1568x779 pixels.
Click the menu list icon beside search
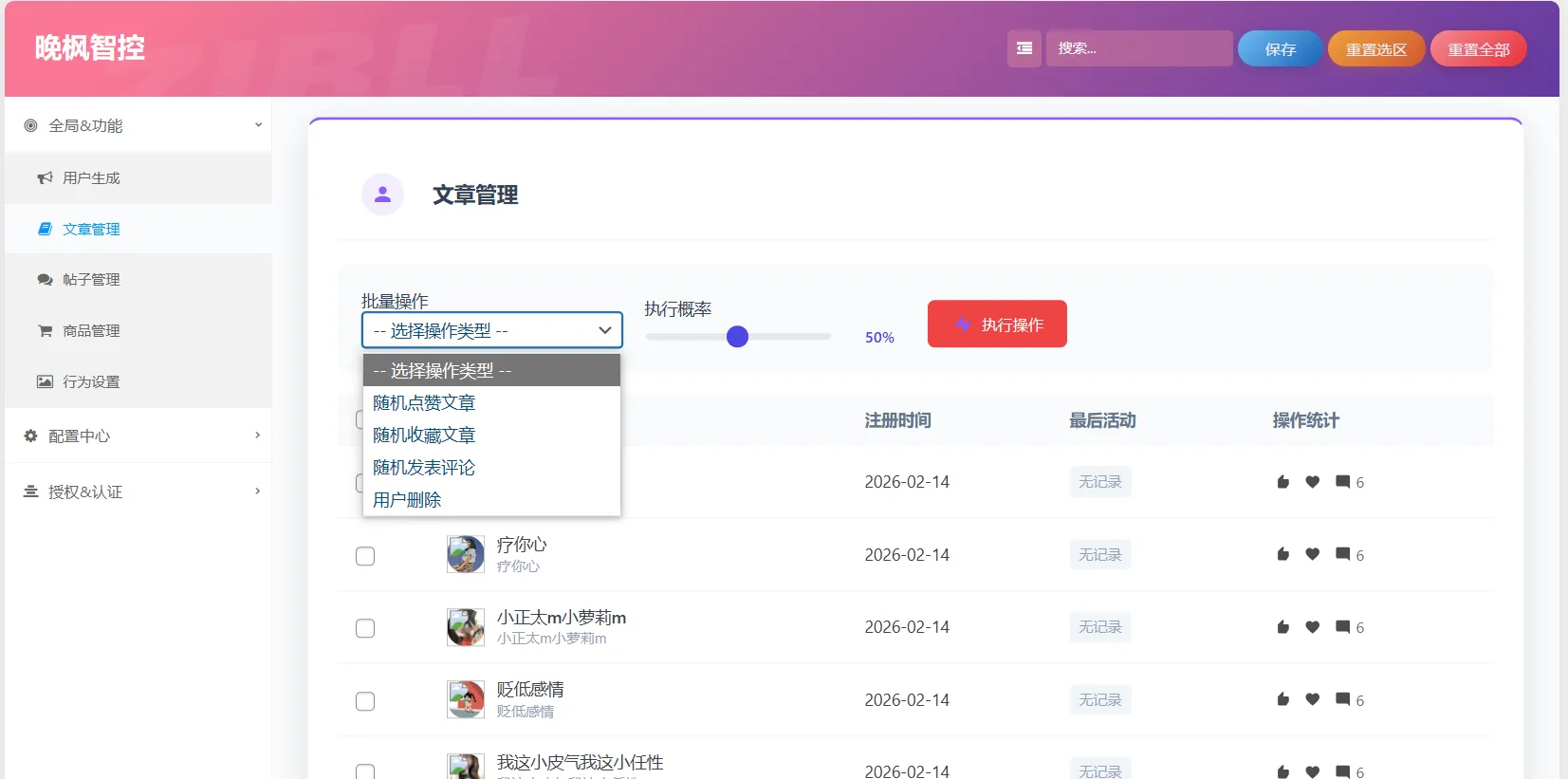1024,48
